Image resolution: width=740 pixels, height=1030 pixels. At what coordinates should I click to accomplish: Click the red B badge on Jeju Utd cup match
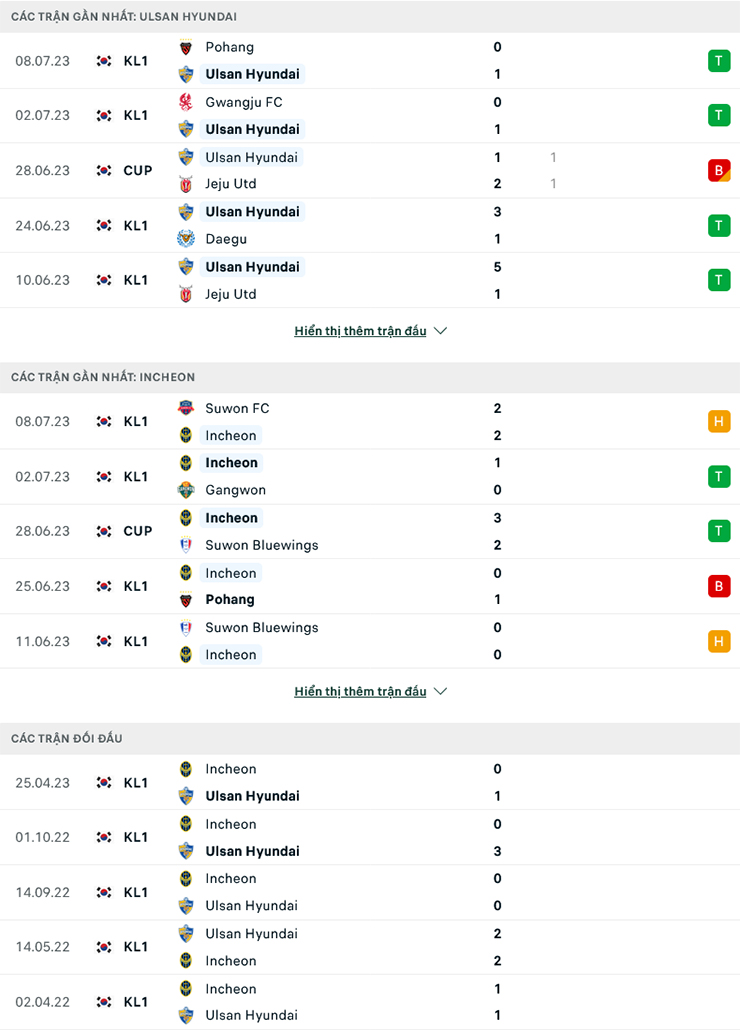point(719,170)
